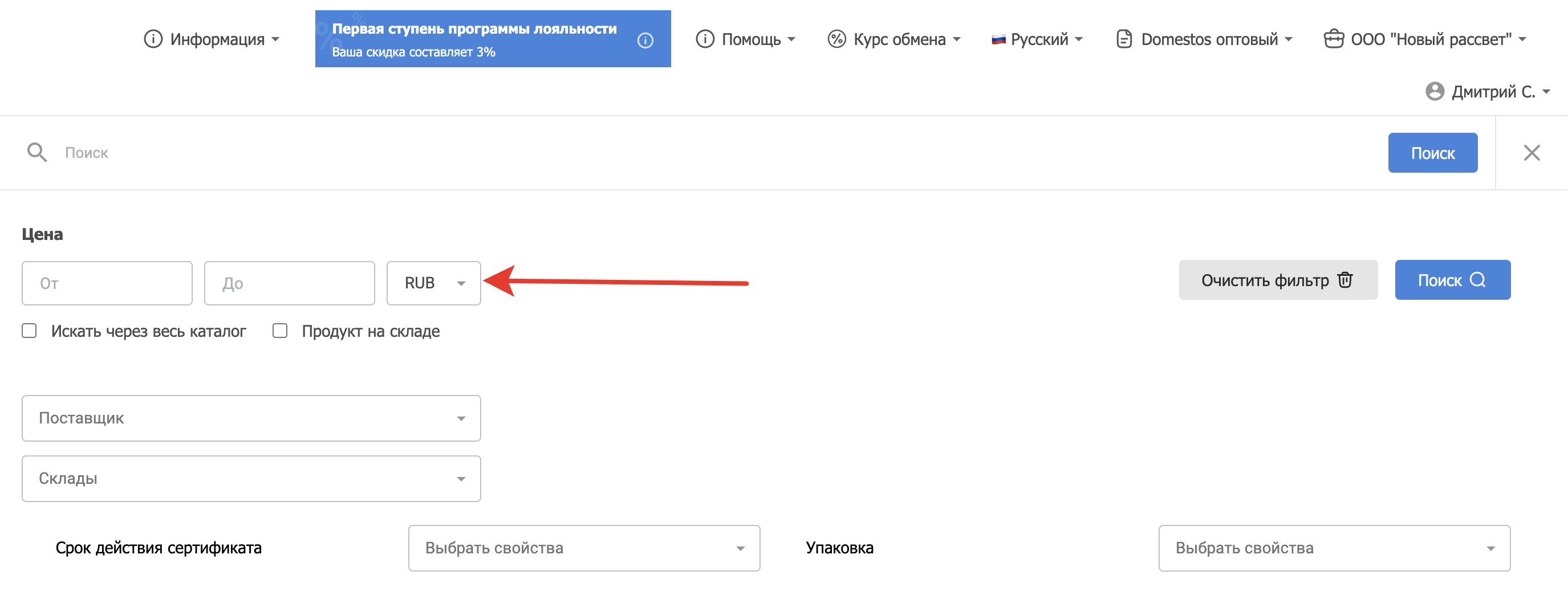Enable the Искать через весь каталог checkbox

pos(29,331)
